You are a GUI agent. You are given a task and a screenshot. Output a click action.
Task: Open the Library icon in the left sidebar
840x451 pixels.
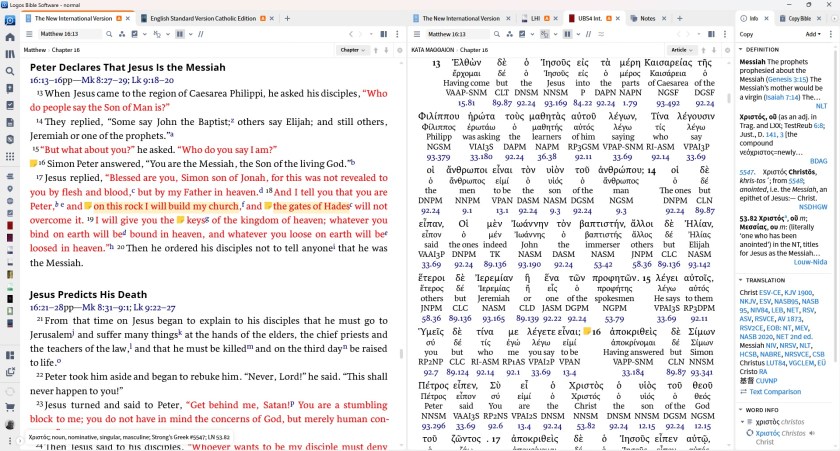[9, 55]
